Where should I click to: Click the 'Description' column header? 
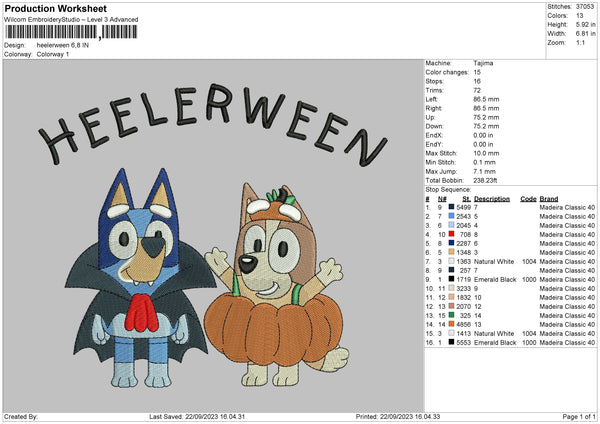(492, 199)
